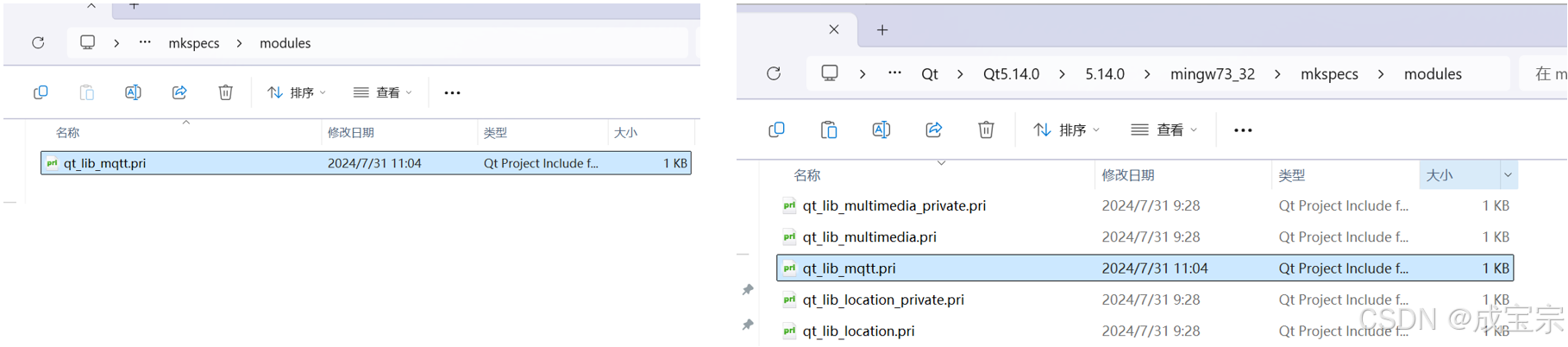The height and width of the screenshot is (347, 1568).
Task: Delete the selected file in right window
Action: [986, 130]
